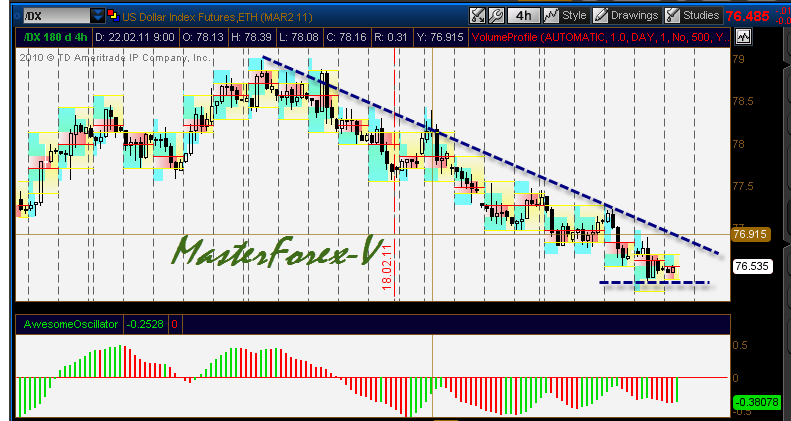Click the D: 22.02.11 9:00 date value
Screen dimensions: 791x421
[135, 37]
